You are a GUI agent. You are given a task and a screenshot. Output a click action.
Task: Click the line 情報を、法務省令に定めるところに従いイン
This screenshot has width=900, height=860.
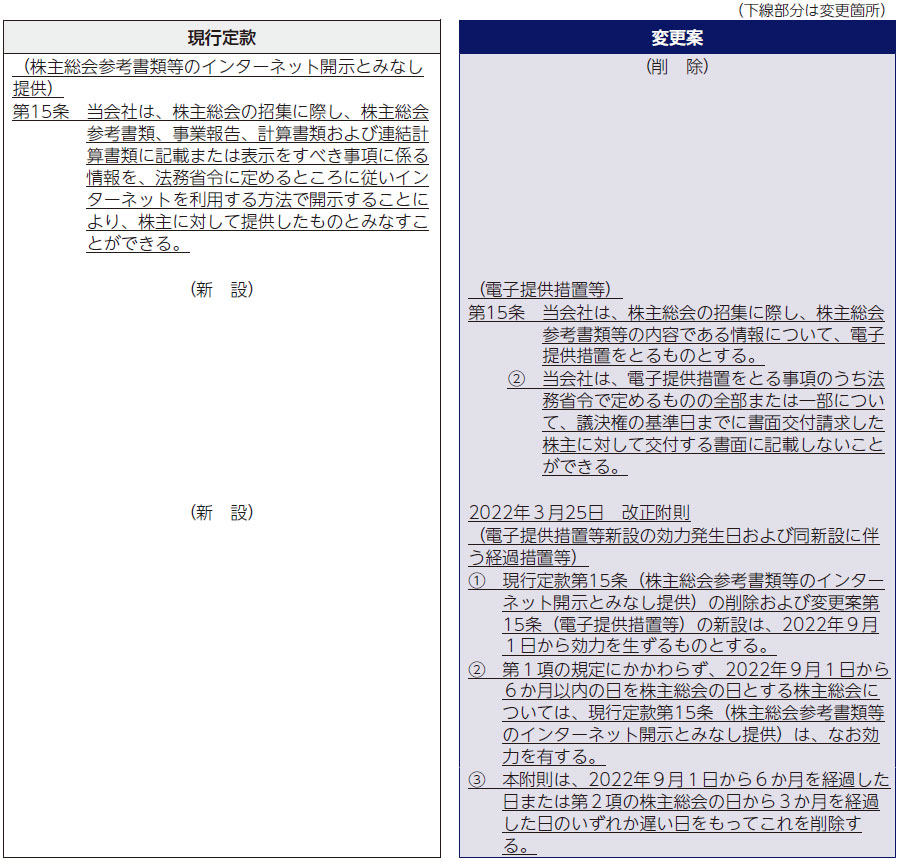[x=258, y=178]
